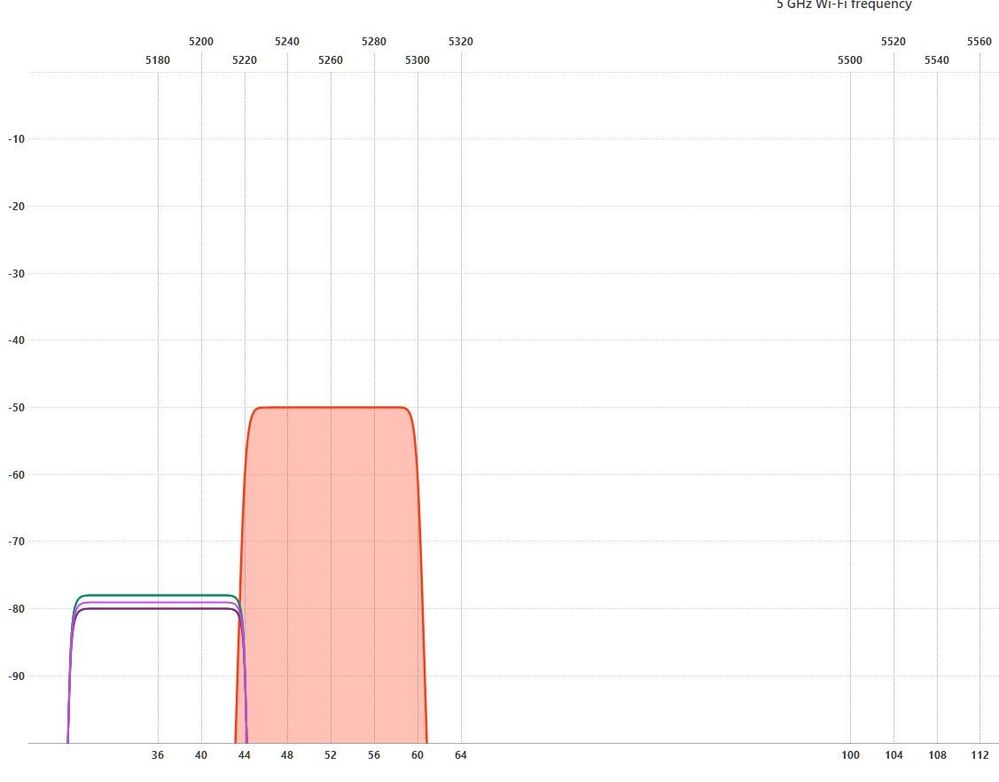
Task: Select channel 40 on the bottom axis
Action: tap(201, 755)
